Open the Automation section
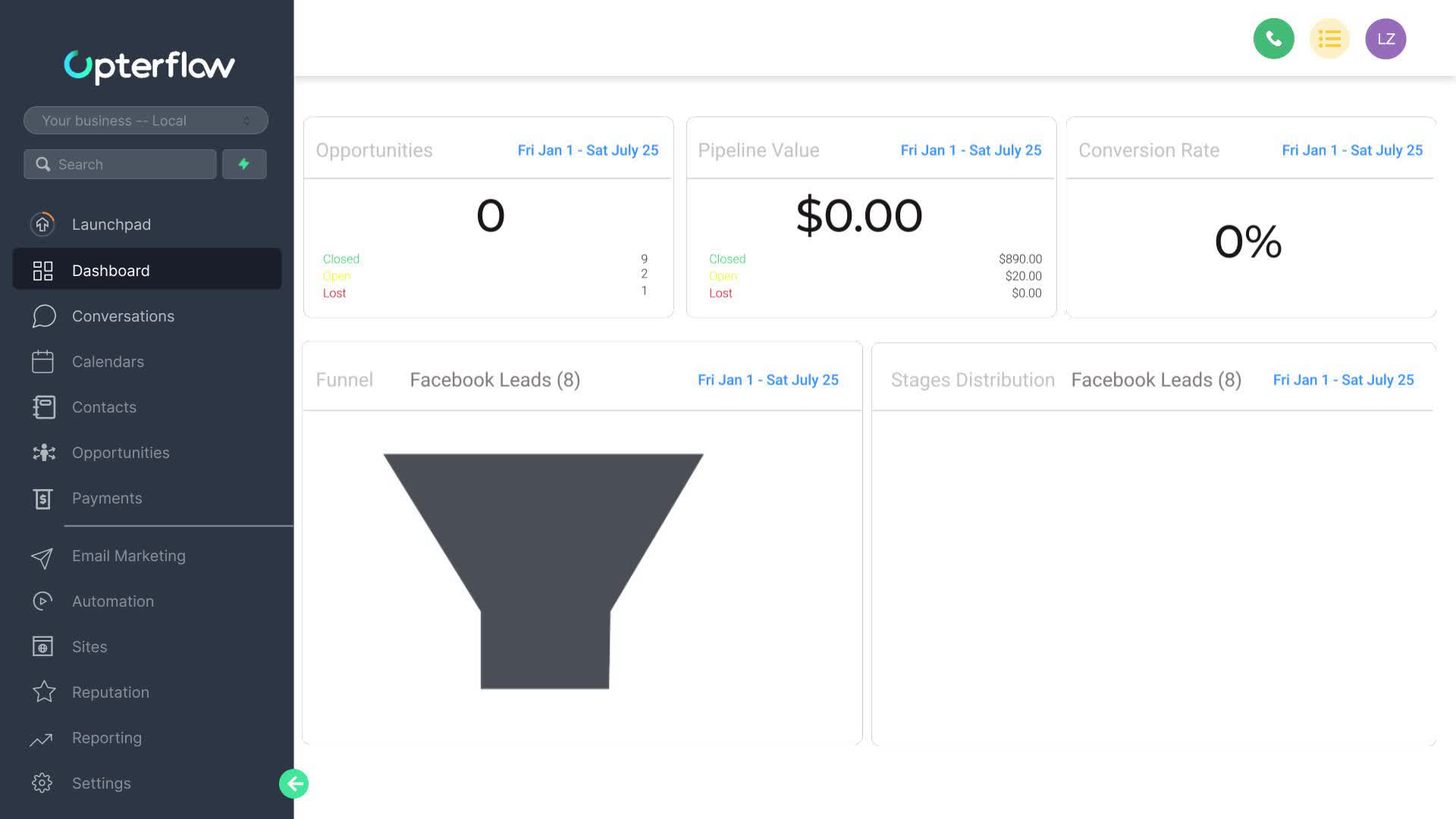 [112, 601]
